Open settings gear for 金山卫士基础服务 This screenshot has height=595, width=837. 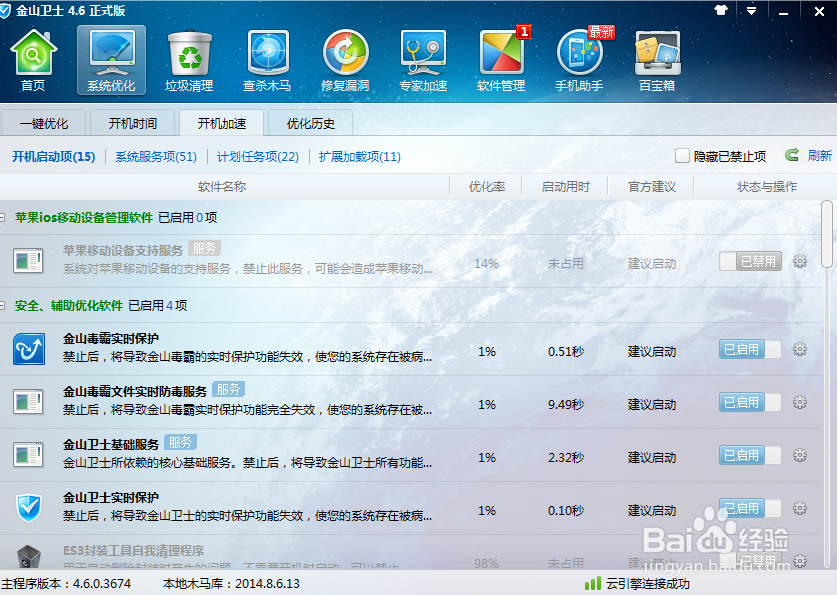point(800,455)
